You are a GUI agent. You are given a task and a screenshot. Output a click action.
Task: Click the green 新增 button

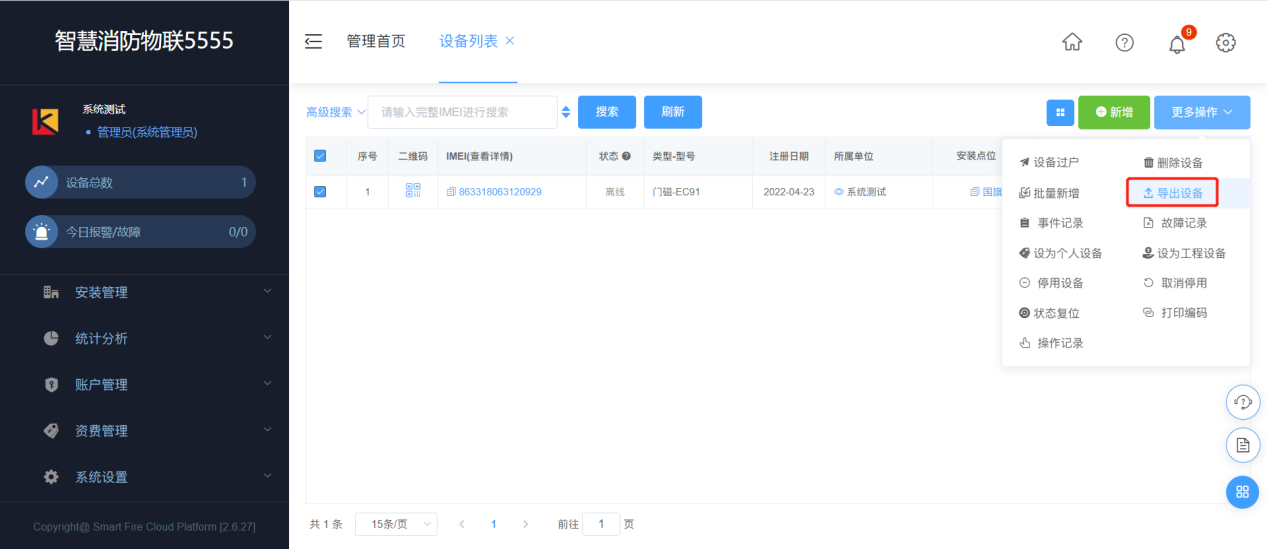1114,113
